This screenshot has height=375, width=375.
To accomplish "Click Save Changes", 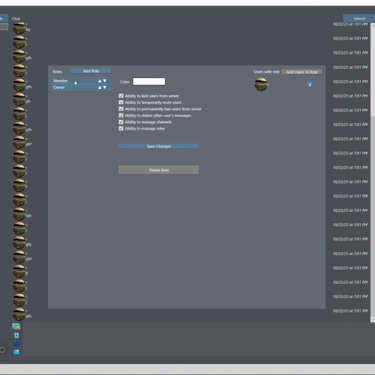I will tap(159, 146).
